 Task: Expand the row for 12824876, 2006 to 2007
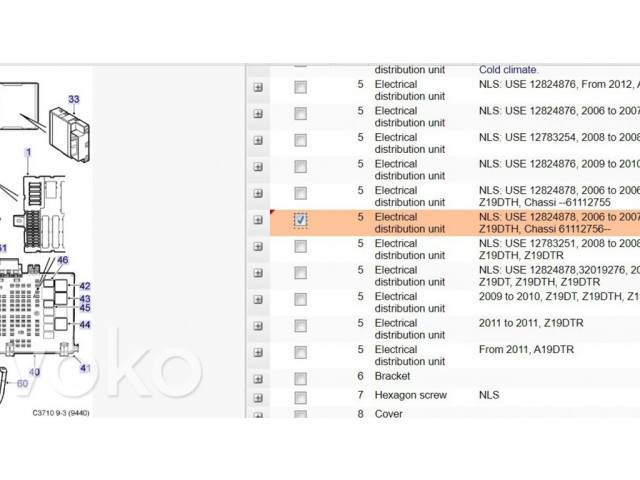click(x=258, y=114)
